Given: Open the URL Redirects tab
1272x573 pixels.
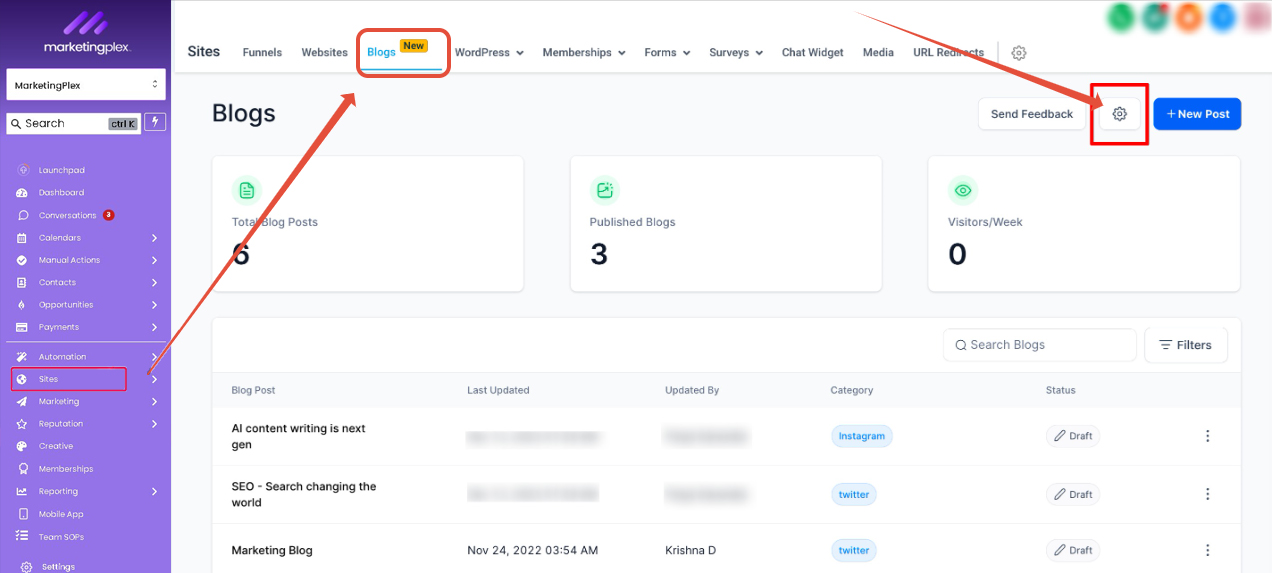Looking at the screenshot, I should (948, 52).
